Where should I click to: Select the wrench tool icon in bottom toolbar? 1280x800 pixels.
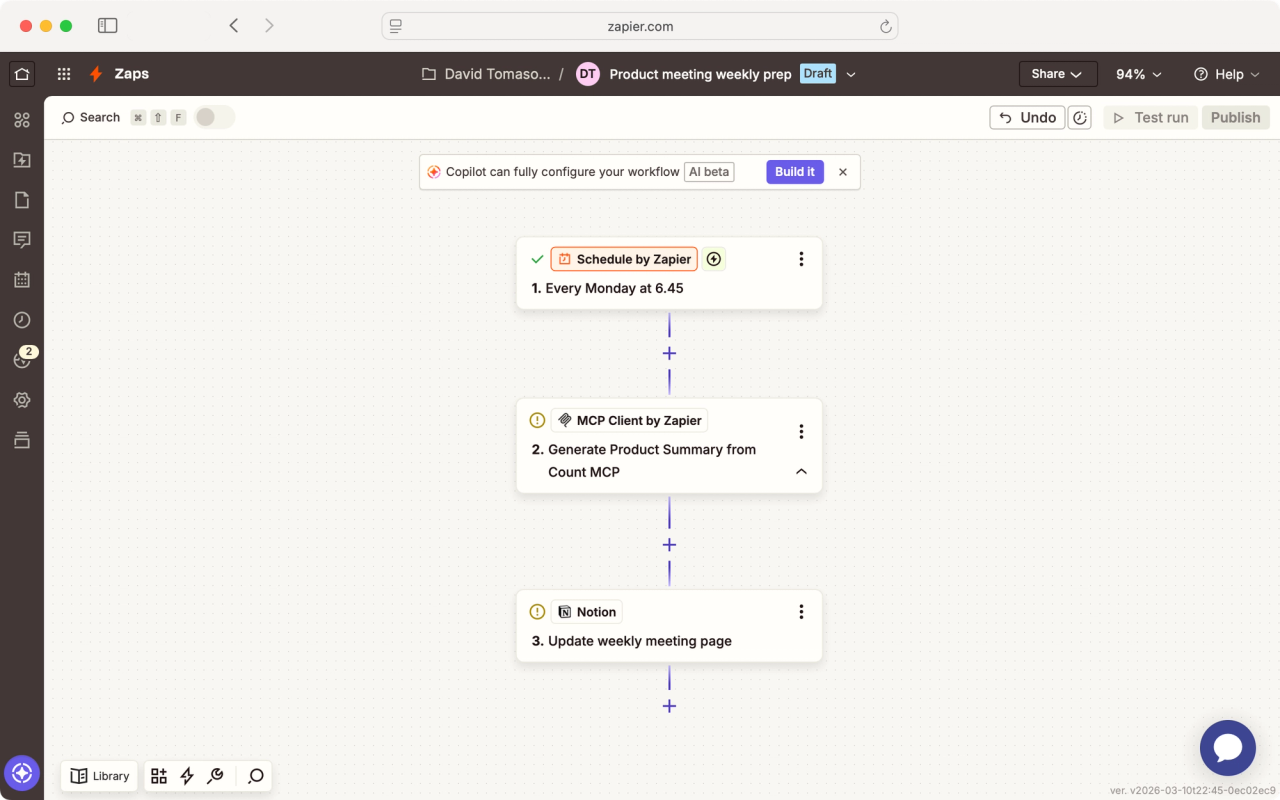(215, 775)
